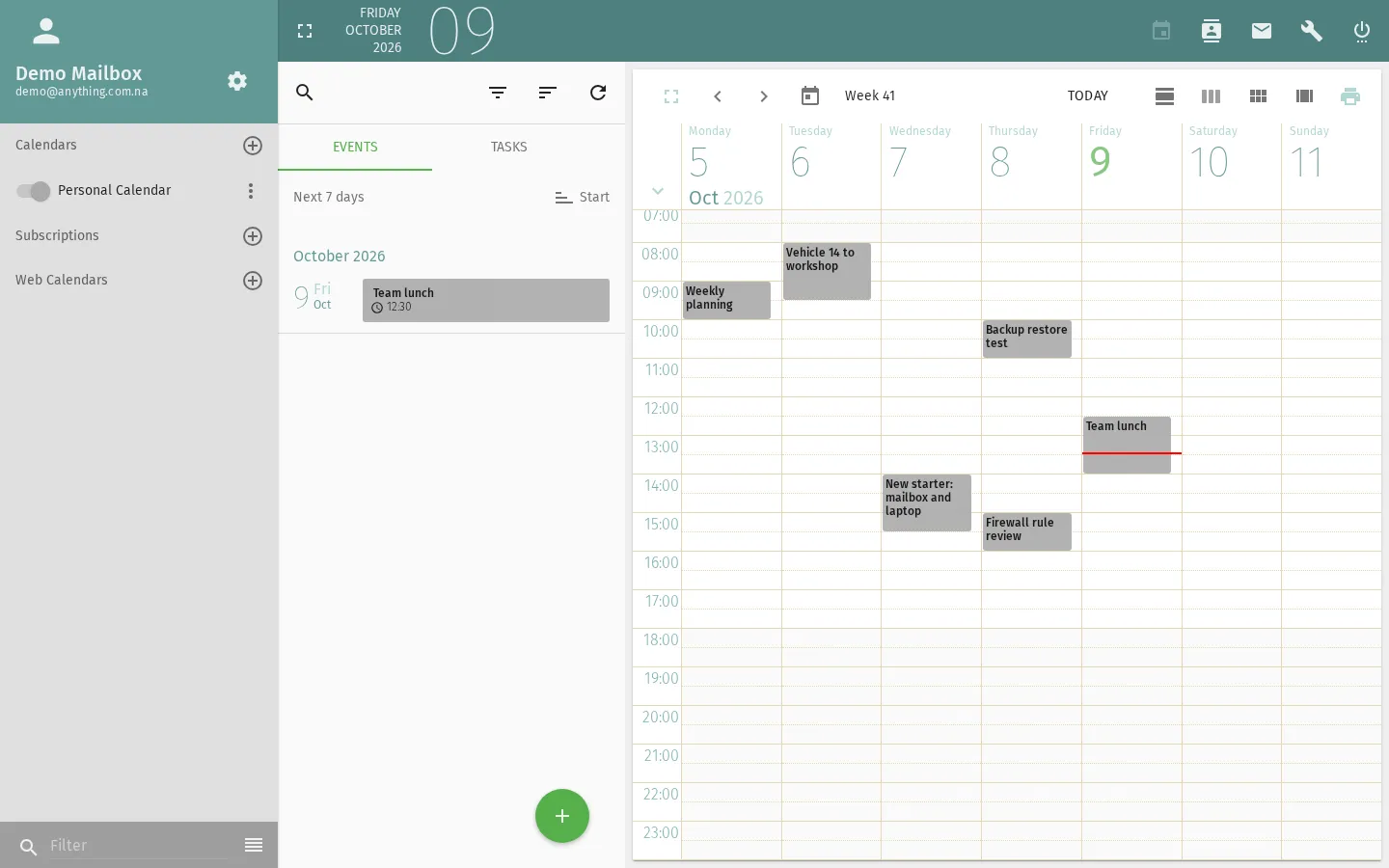Open mailbox settings gear icon
Screen dimensions: 1389x868
tap(237, 81)
